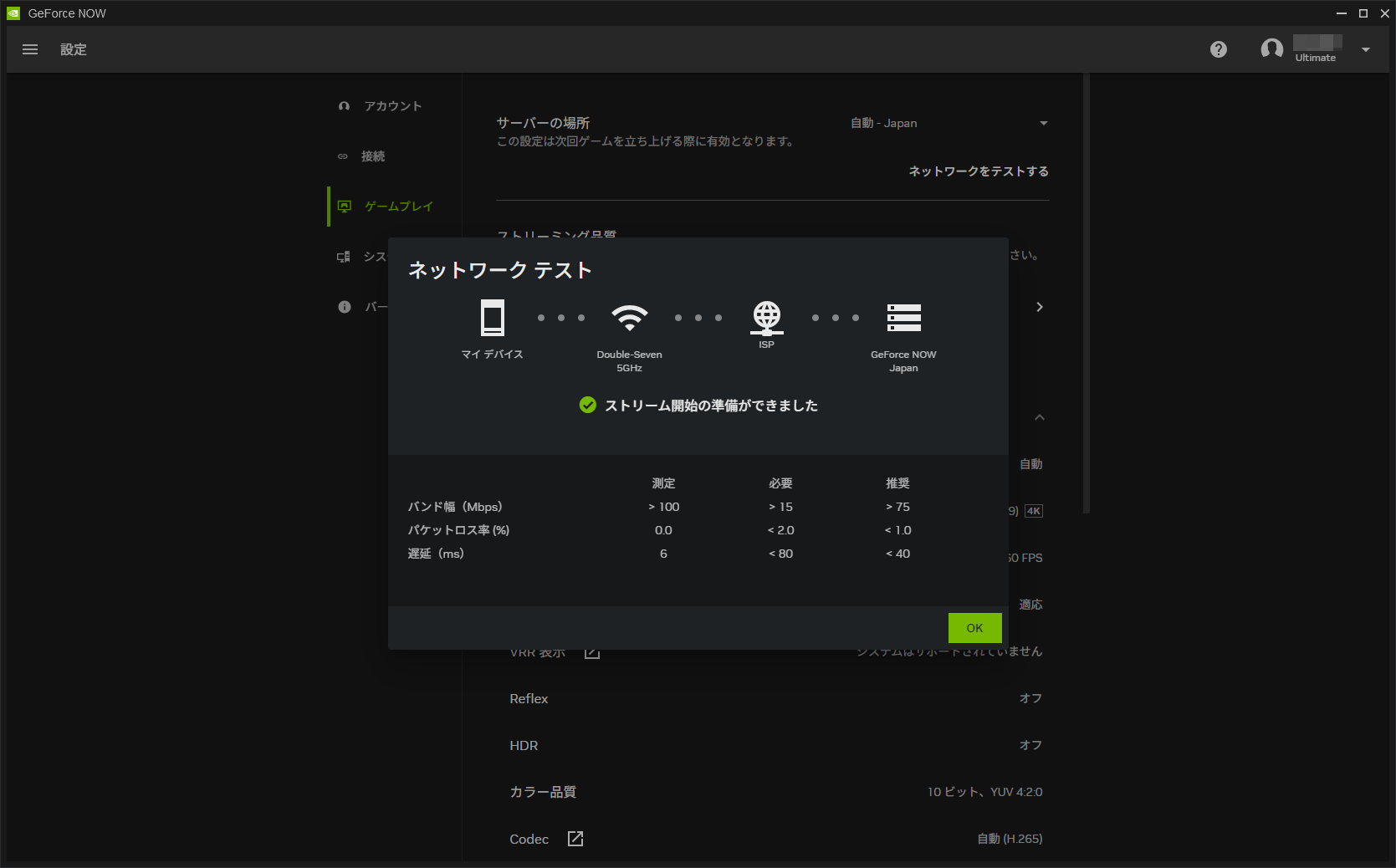Click the user profile avatar icon
This screenshot has width=1396, height=868.
(x=1272, y=49)
